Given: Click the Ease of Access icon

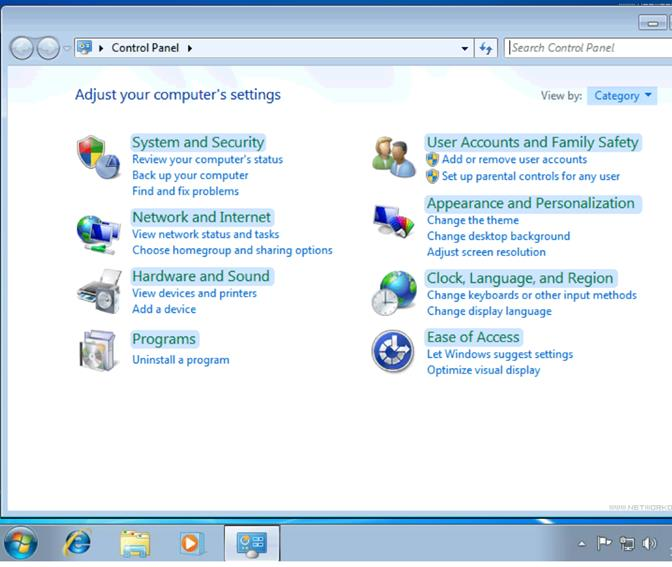Looking at the screenshot, I should point(393,351).
